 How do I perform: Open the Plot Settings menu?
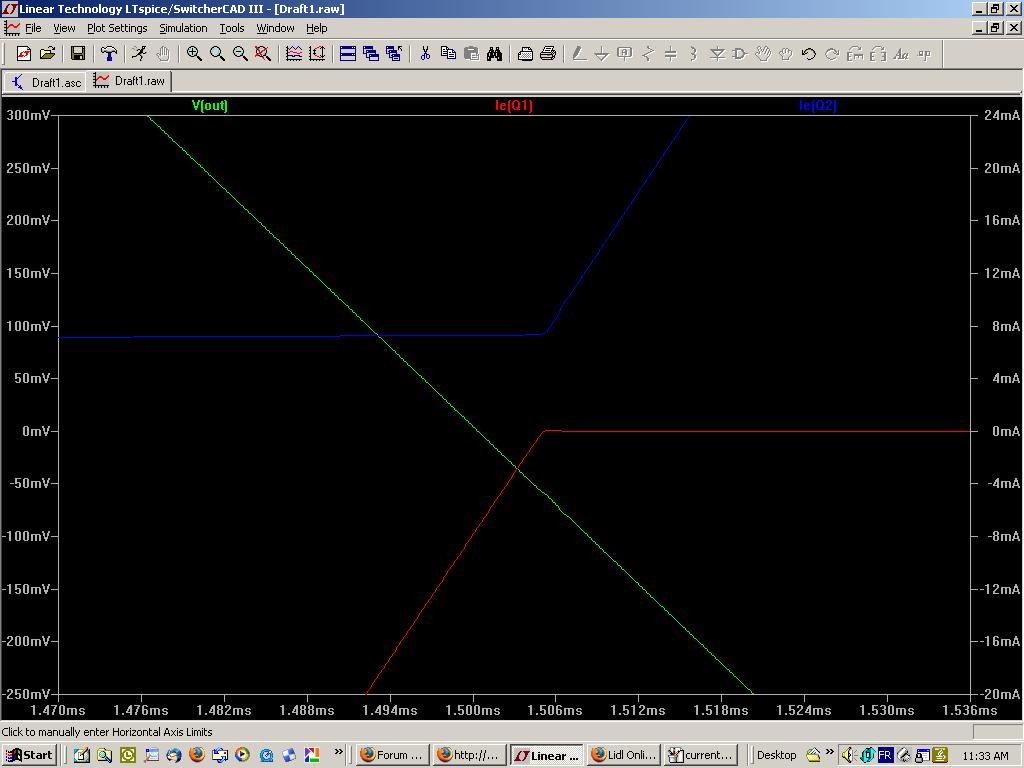click(x=117, y=28)
